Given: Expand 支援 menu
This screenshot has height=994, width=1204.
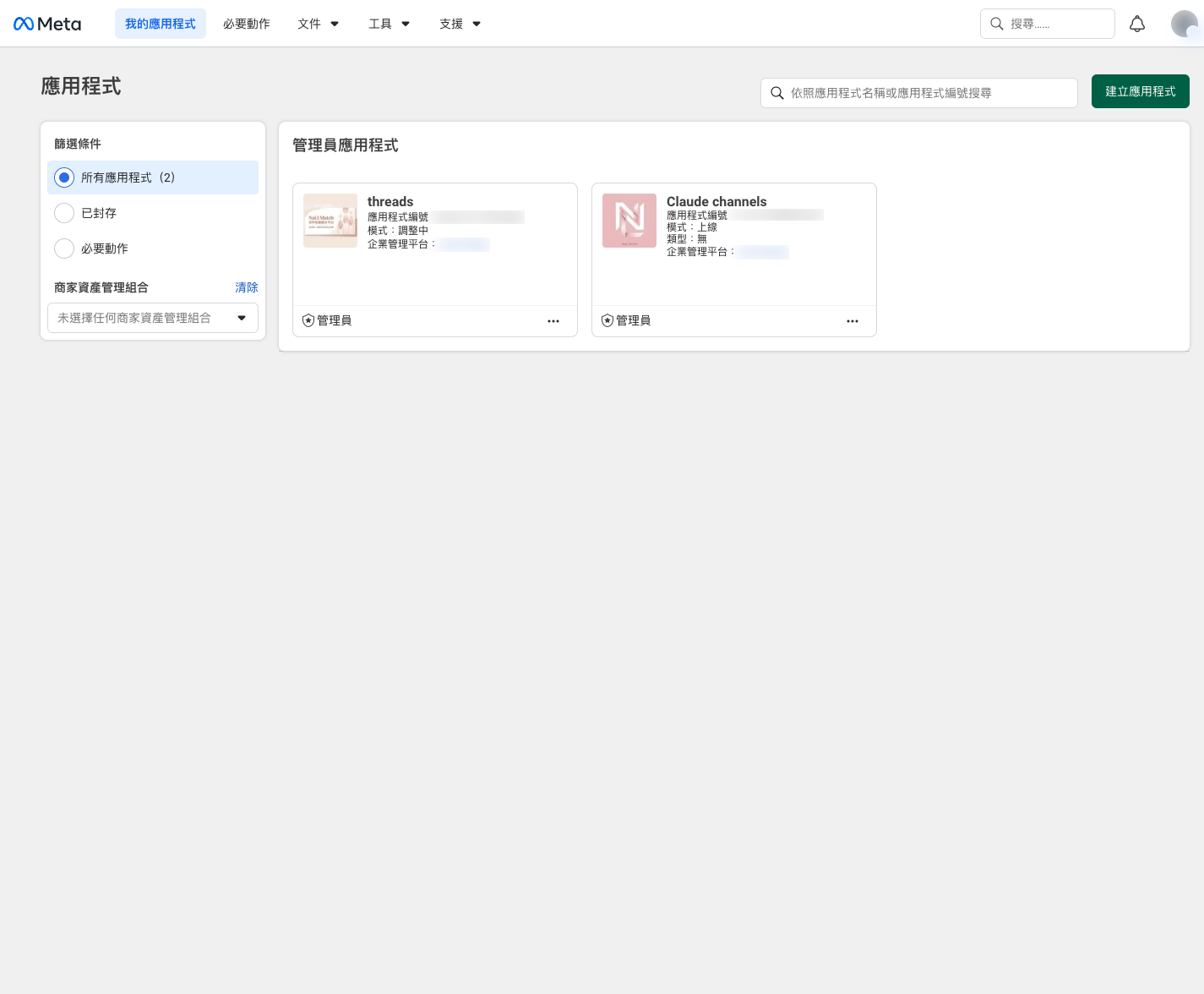Looking at the screenshot, I should (460, 24).
